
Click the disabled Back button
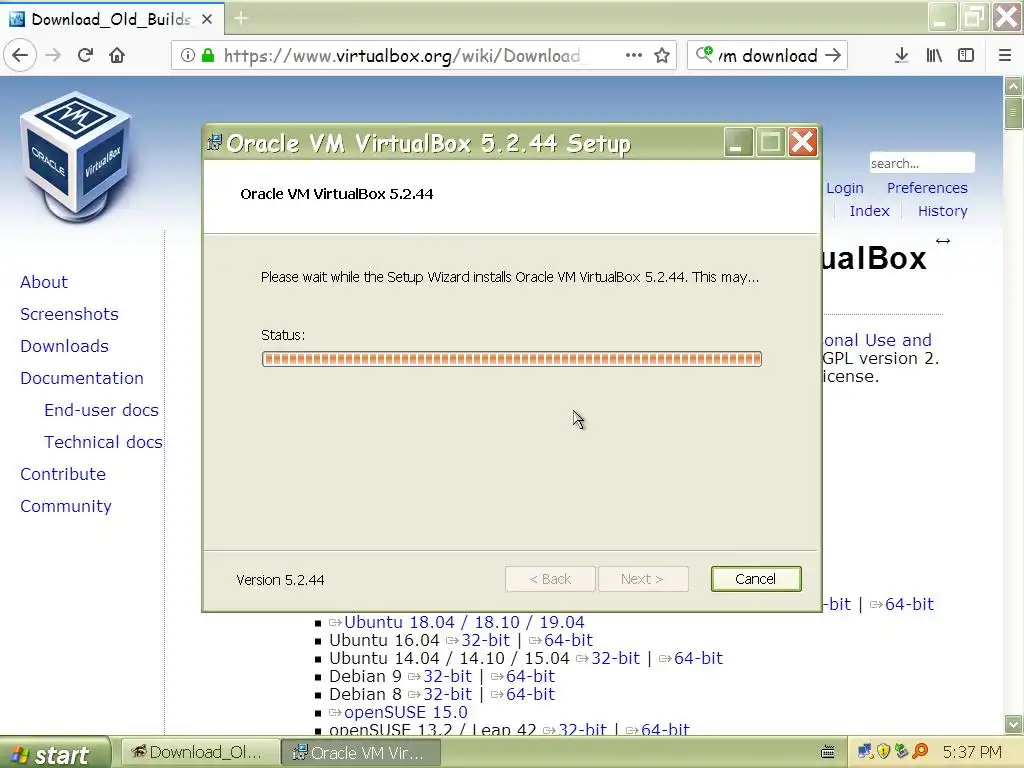pyautogui.click(x=550, y=579)
